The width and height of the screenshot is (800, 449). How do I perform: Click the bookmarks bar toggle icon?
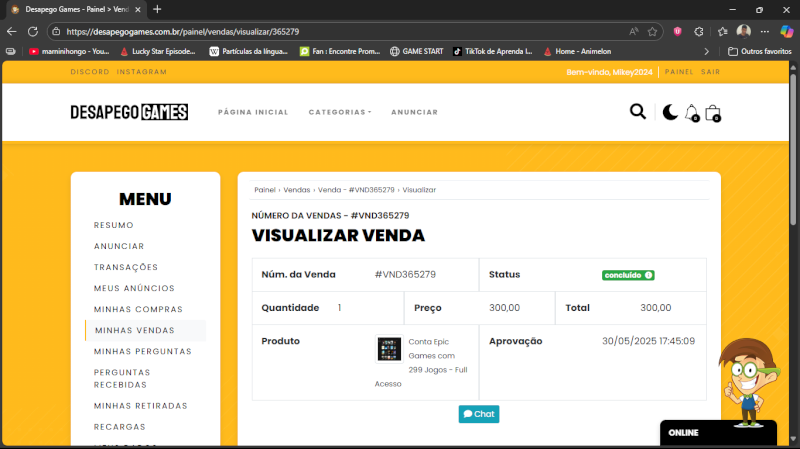tap(10, 52)
